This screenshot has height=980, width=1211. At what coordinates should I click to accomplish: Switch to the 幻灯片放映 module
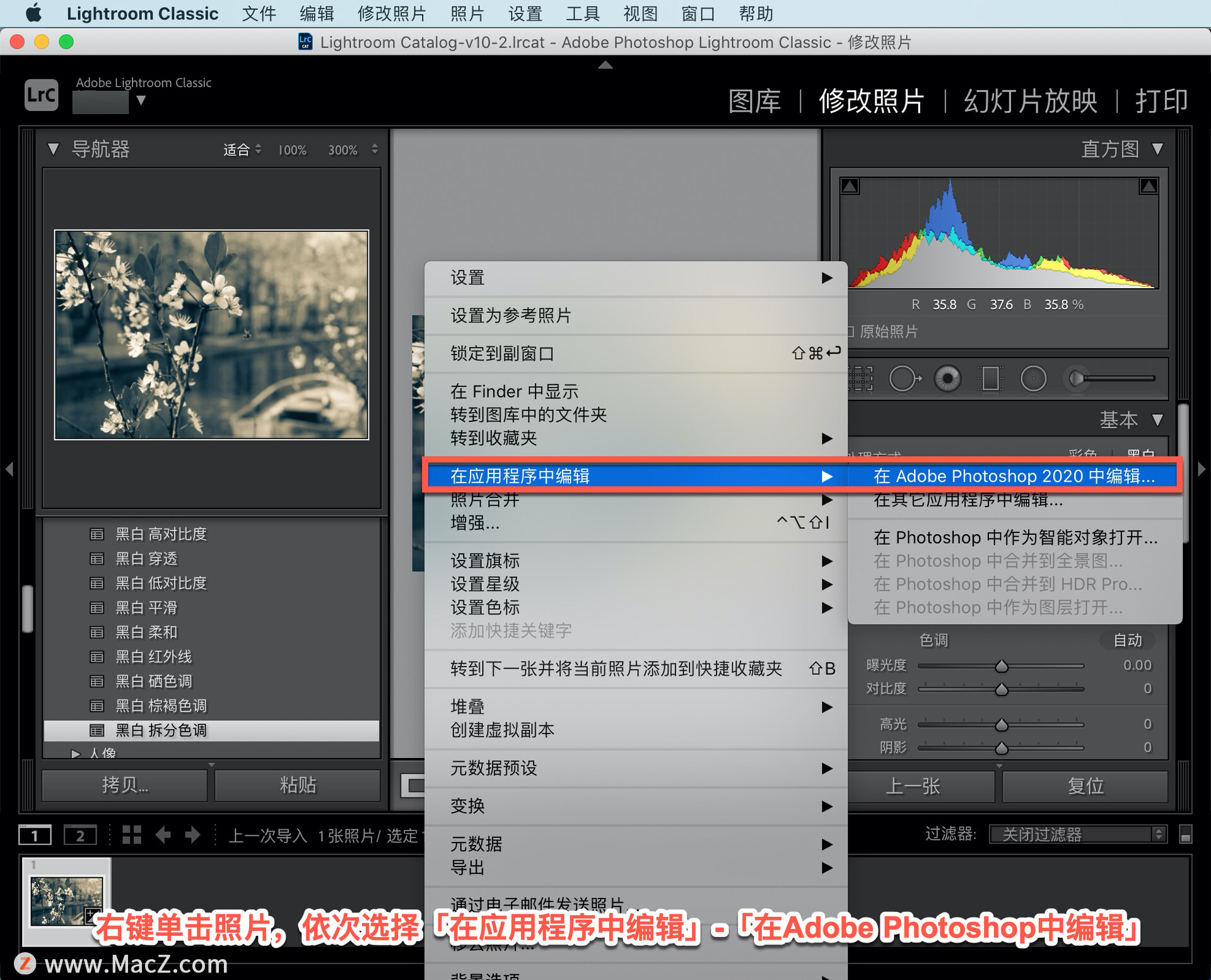pyautogui.click(x=1031, y=101)
